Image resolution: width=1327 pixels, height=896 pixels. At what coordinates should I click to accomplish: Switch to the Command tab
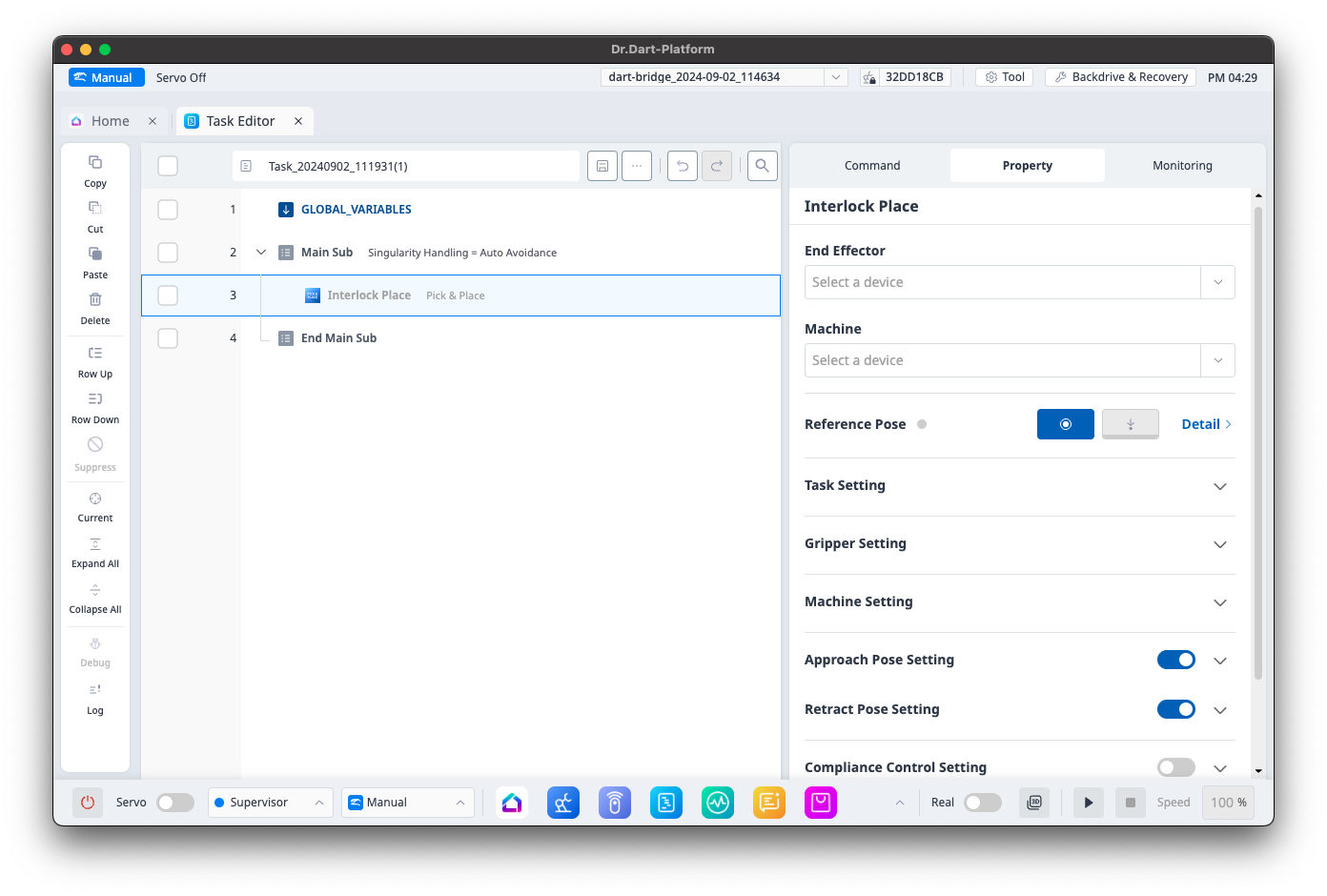[871, 166]
